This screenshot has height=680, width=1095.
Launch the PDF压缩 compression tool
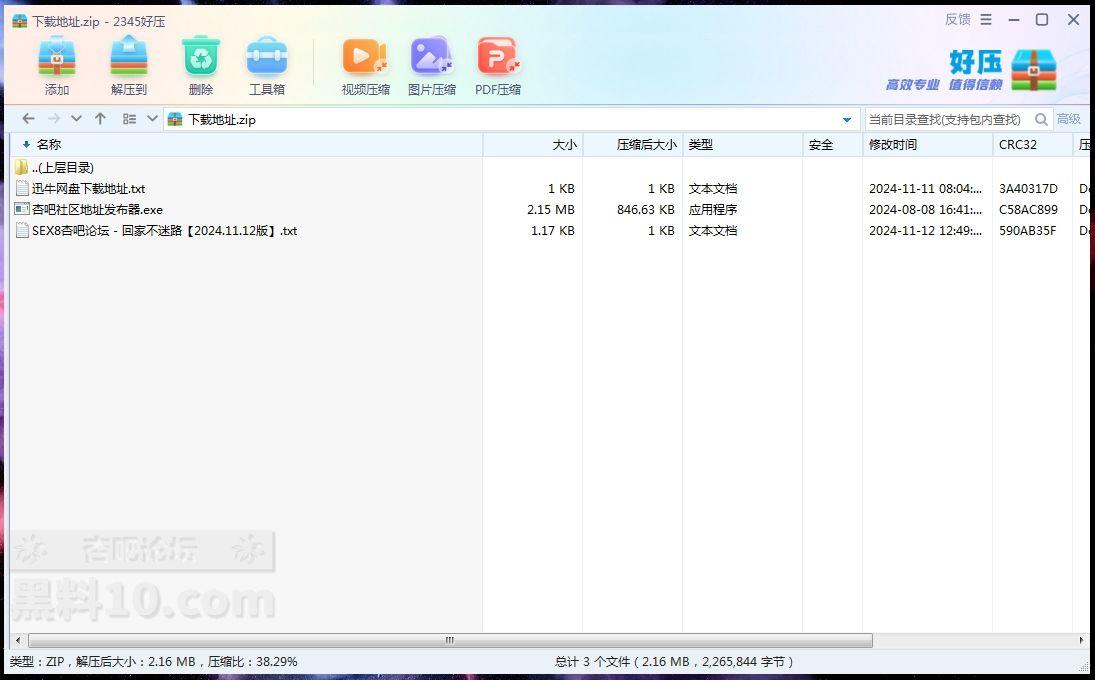coord(498,57)
